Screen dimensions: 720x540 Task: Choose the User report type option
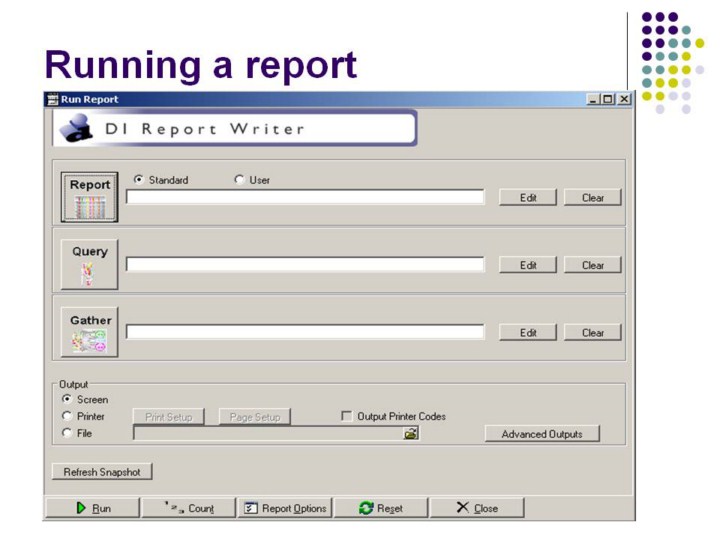pos(239,180)
